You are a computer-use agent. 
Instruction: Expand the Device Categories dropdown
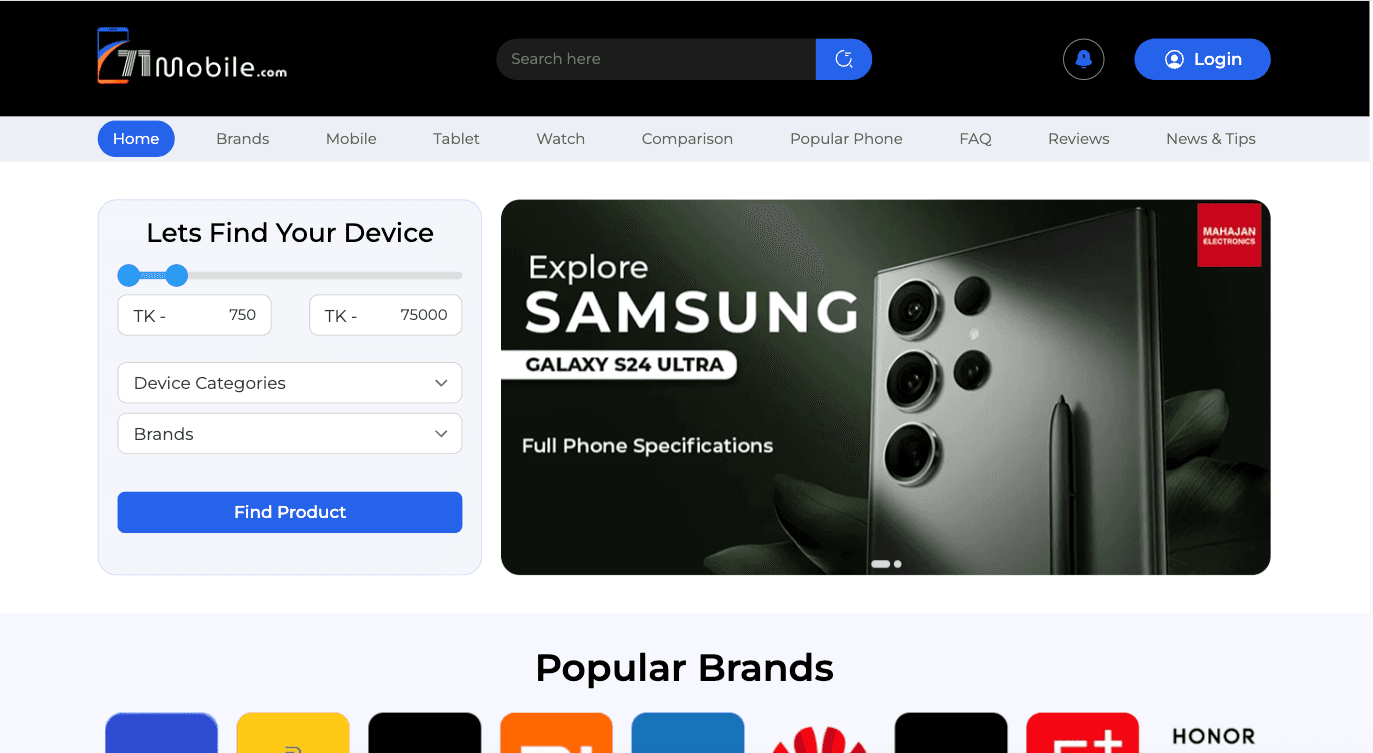click(290, 383)
